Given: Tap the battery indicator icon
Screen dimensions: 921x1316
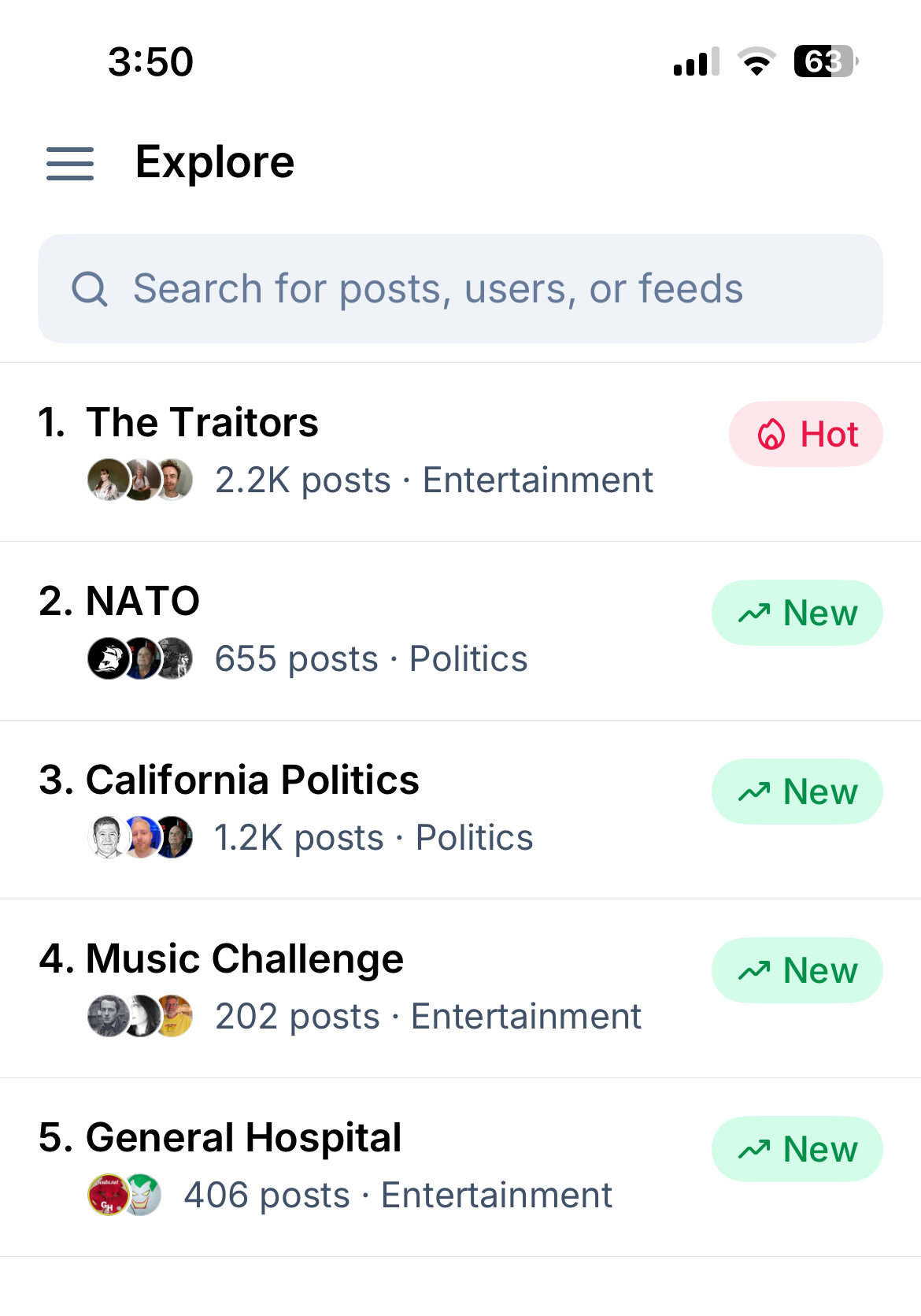Looking at the screenshot, I should pos(825,61).
